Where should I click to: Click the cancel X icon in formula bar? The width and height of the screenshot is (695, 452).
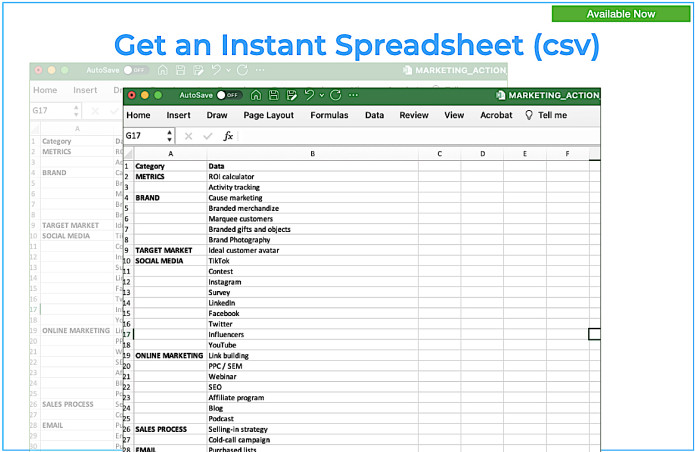pyautogui.click(x=188, y=135)
